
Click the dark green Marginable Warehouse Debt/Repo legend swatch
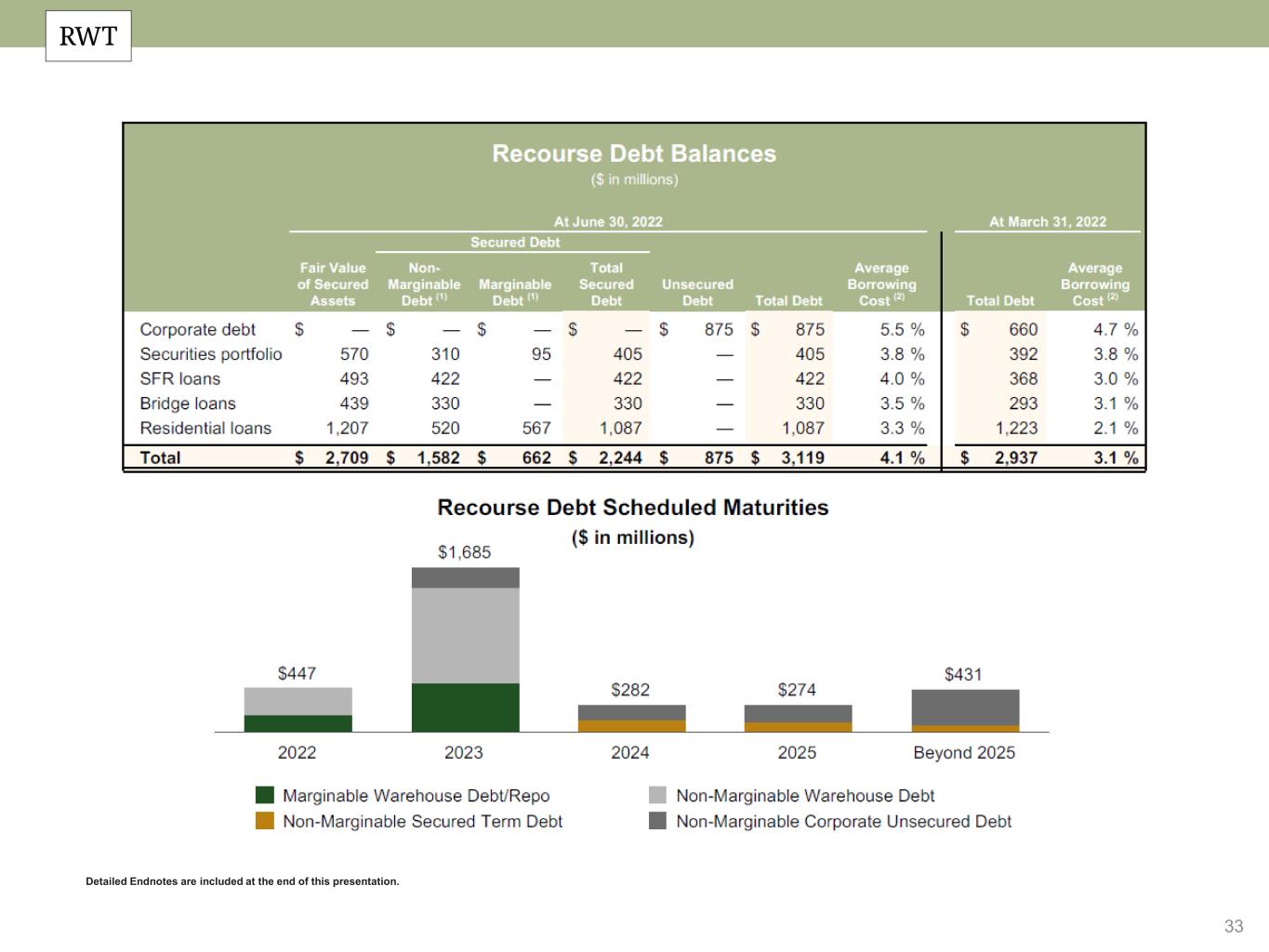point(265,796)
